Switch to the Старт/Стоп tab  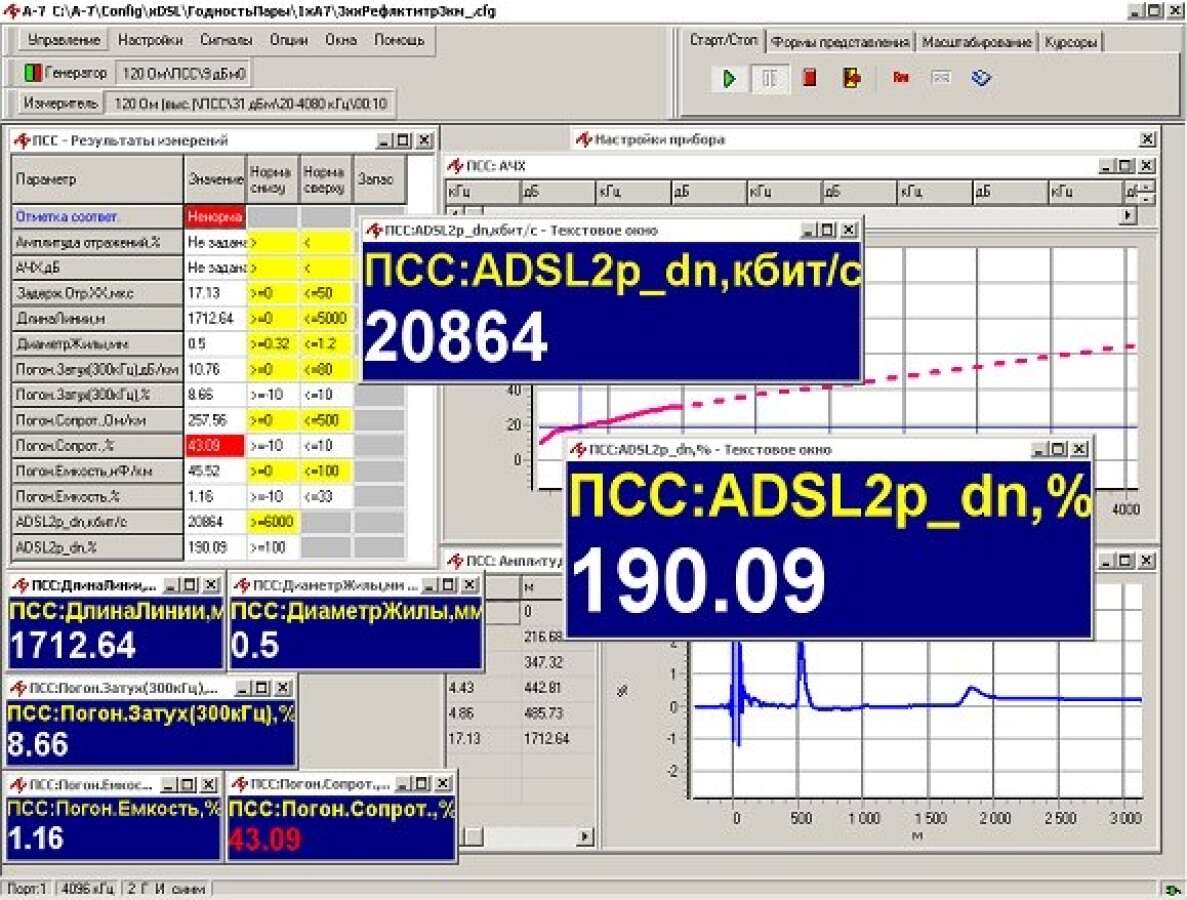click(x=724, y=40)
